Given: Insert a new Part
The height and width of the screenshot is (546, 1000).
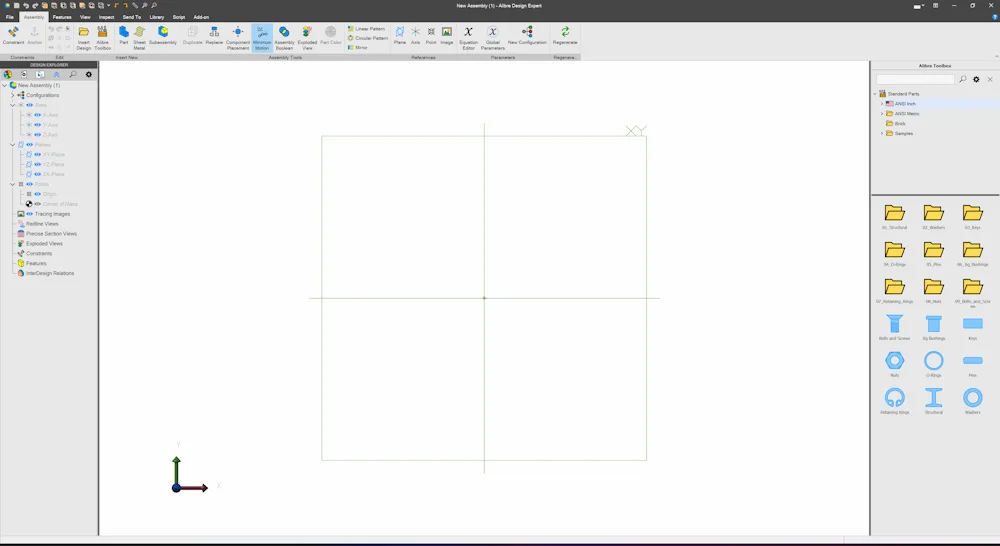Looking at the screenshot, I should [x=124, y=36].
